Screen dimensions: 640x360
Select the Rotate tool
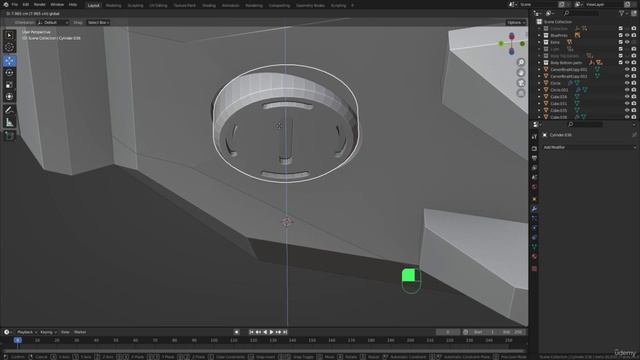9,73
